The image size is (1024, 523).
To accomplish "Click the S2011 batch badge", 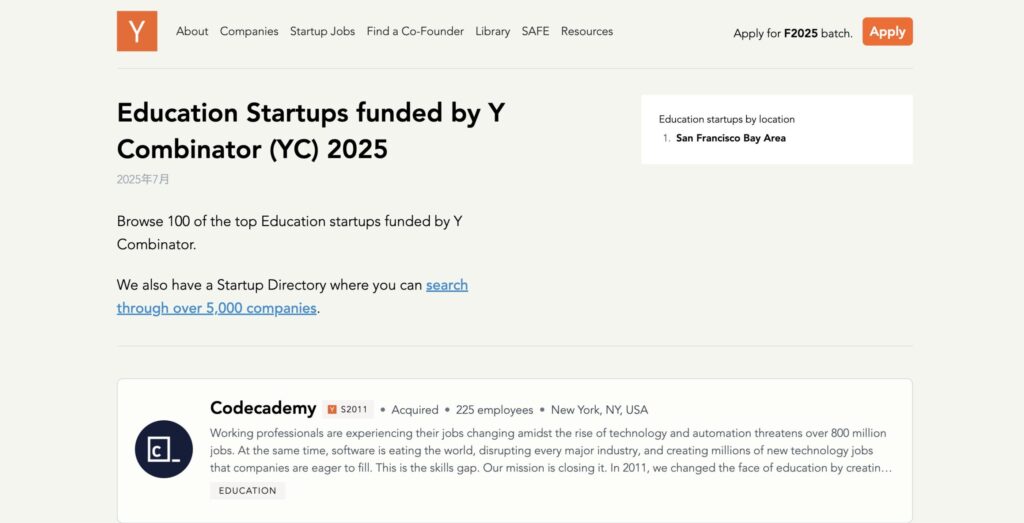I will [x=348, y=409].
